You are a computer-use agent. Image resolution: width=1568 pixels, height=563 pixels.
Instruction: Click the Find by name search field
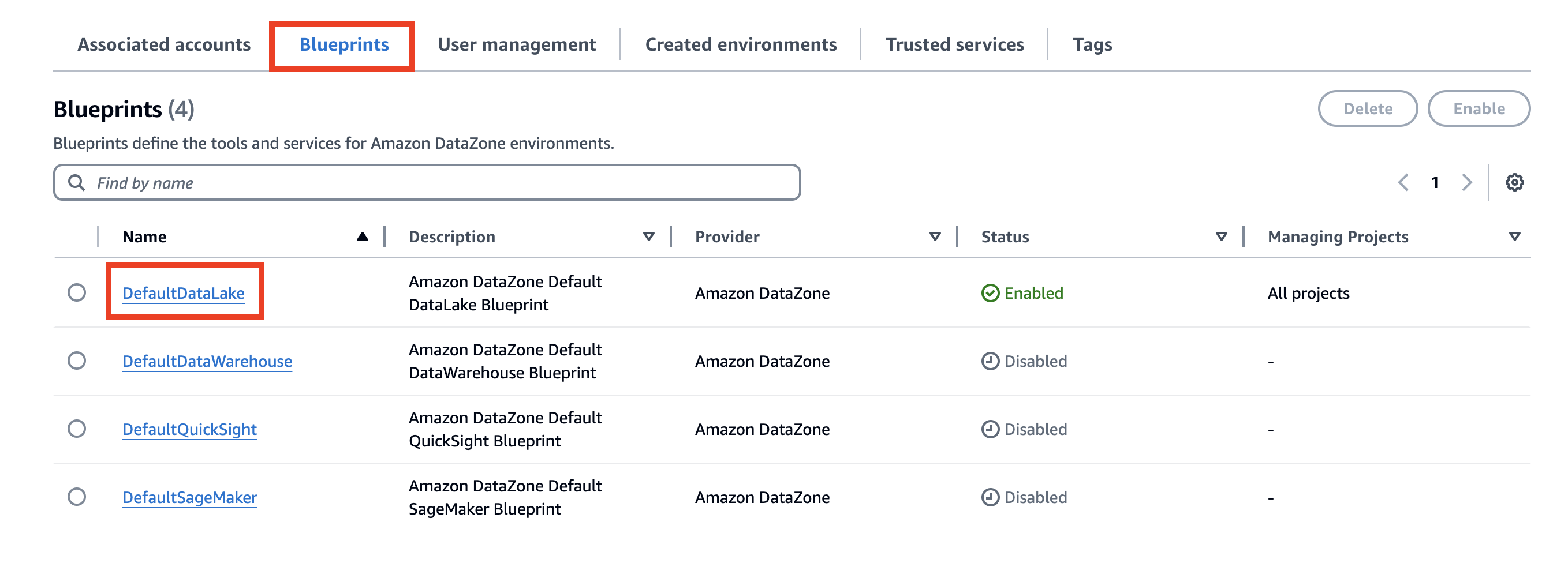tap(426, 182)
